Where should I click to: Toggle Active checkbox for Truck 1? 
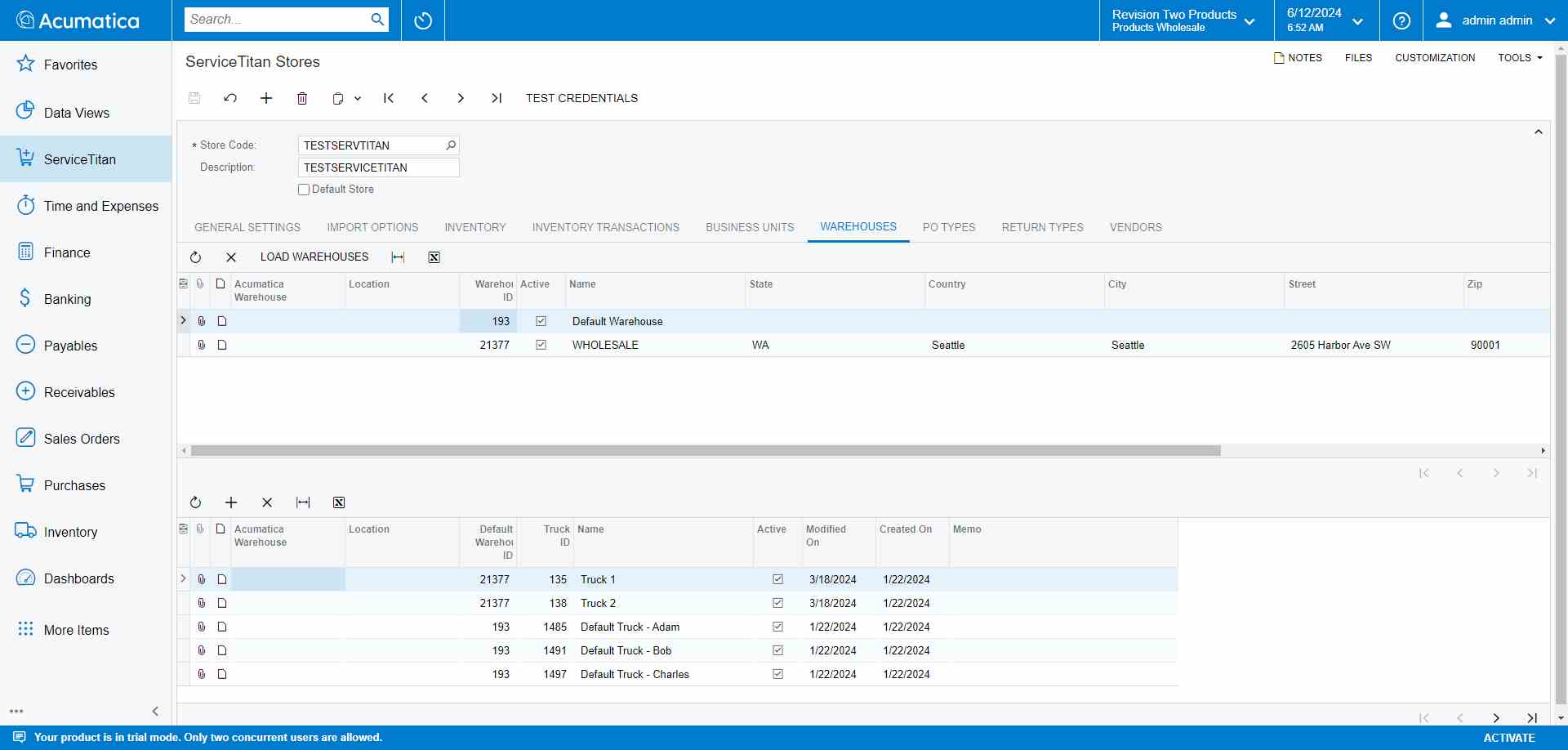click(x=777, y=579)
